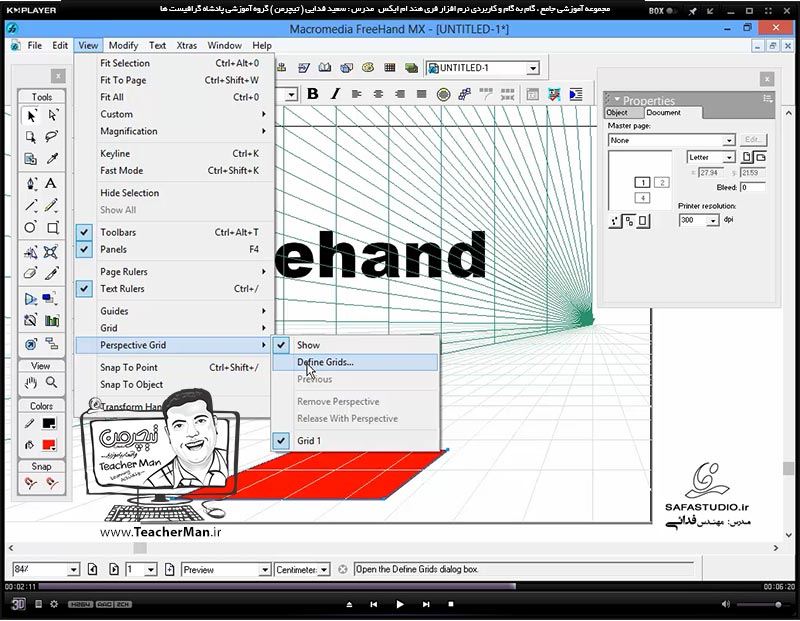Toggle Show in Perspective Grid submenu

355,345
